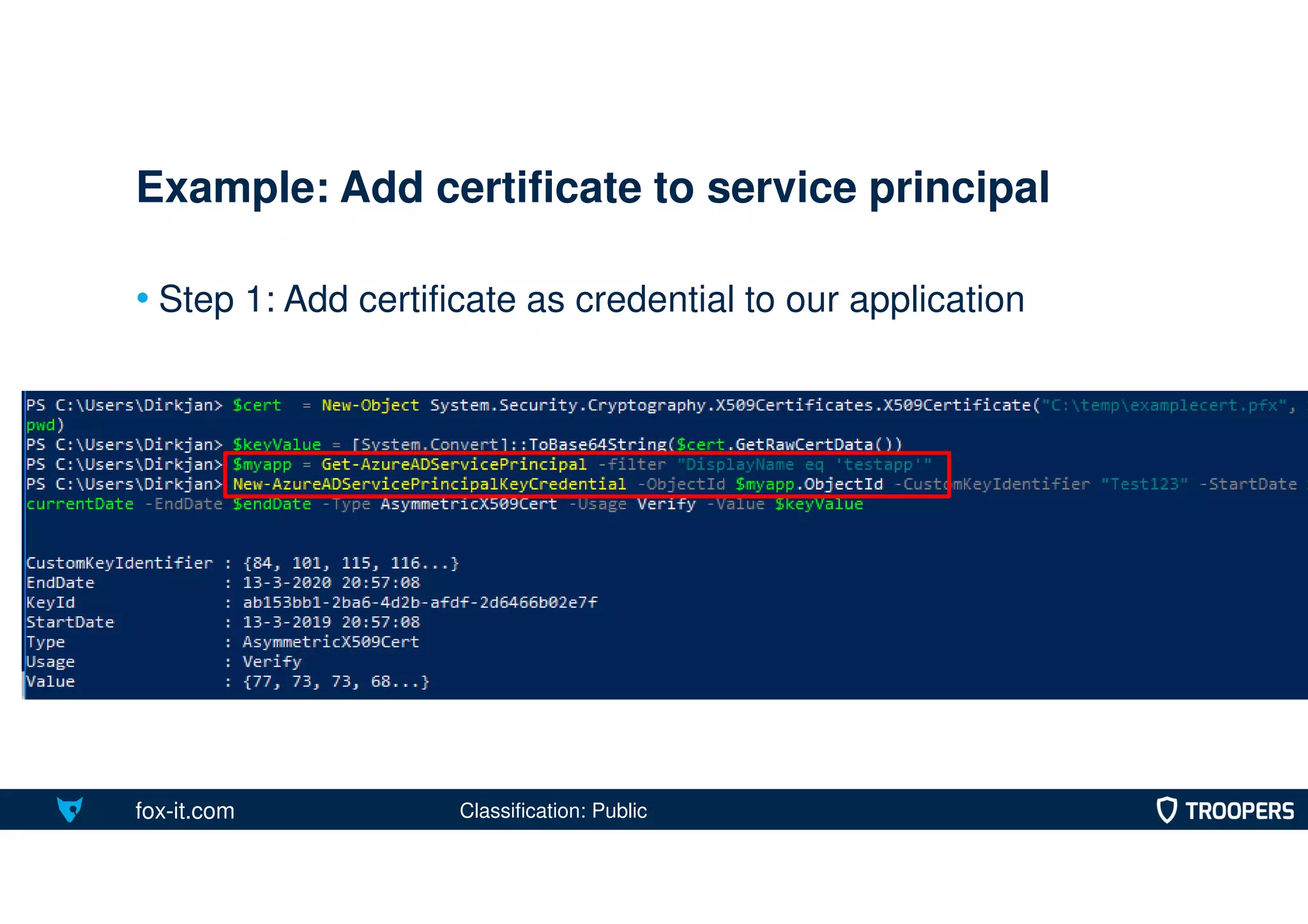
Task: Click the Type output value 'AsymmetricX509Cert'
Action: click(x=331, y=642)
